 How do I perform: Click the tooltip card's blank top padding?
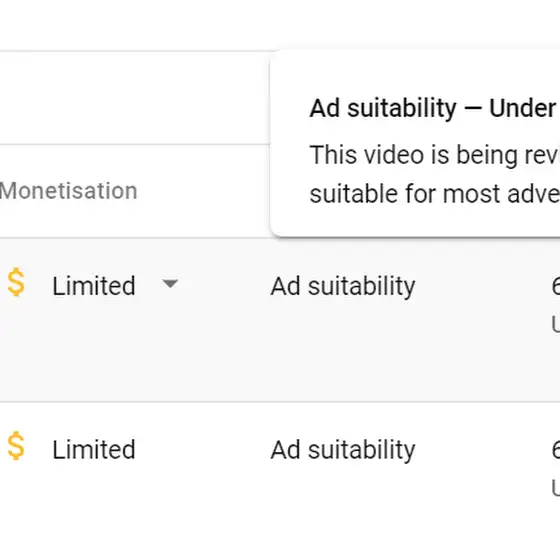coord(415,71)
